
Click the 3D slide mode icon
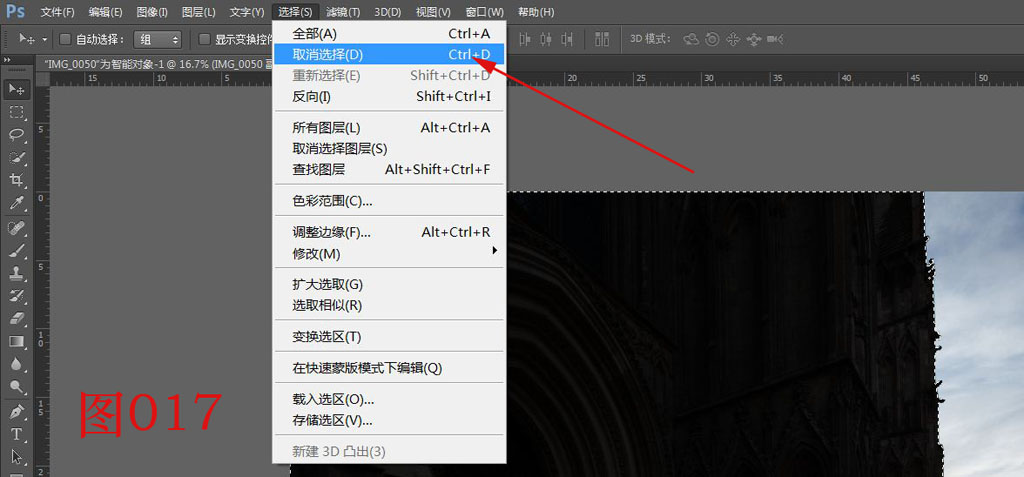click(x=753, y=39)
